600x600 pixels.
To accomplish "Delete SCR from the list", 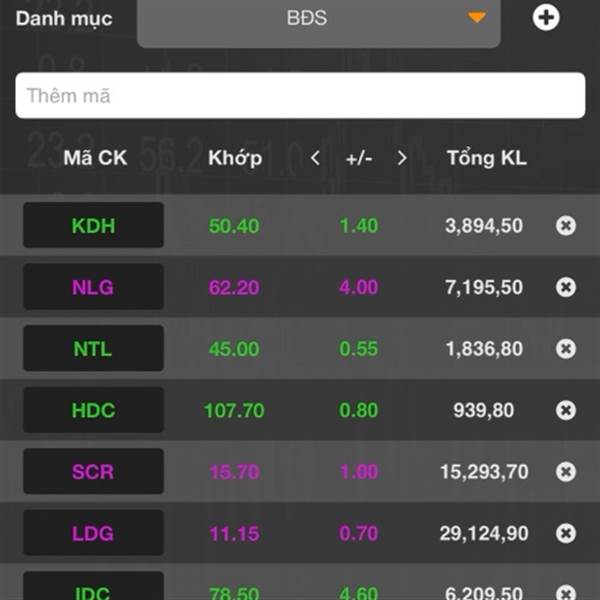I will [566, 471].
